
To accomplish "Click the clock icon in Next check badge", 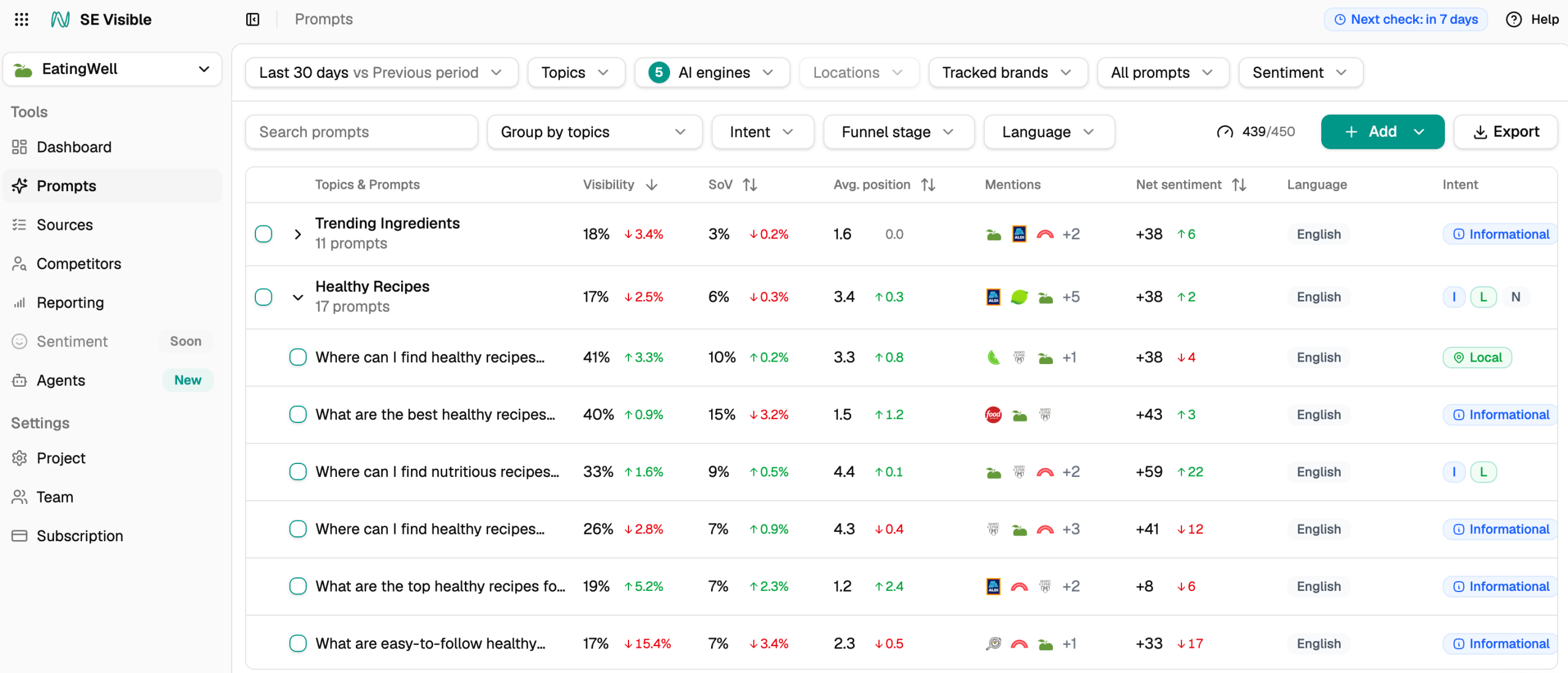I will point(1340,20).
